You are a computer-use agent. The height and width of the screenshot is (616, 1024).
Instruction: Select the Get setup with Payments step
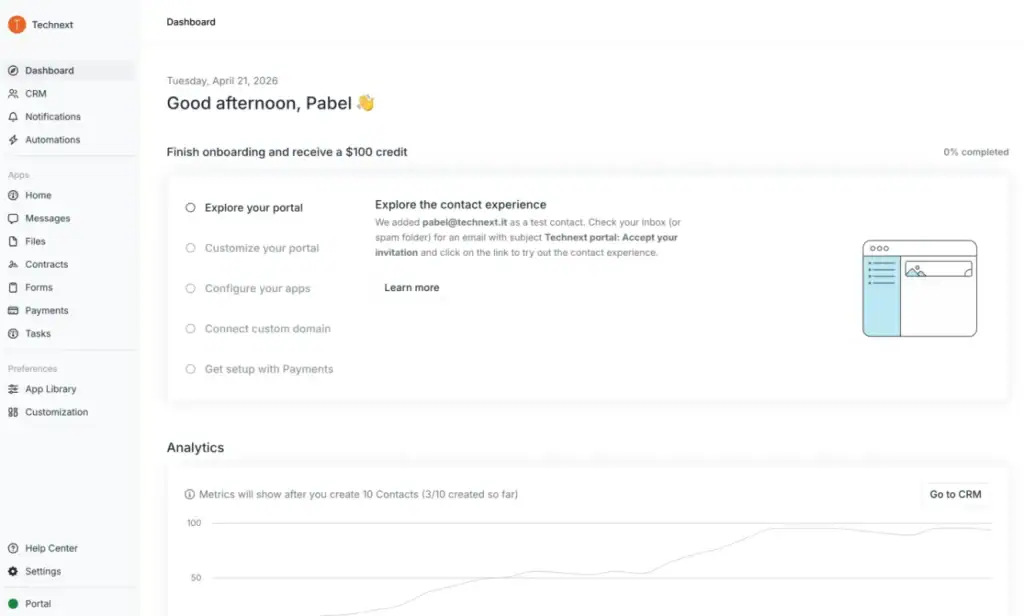[x=190, y=368]
